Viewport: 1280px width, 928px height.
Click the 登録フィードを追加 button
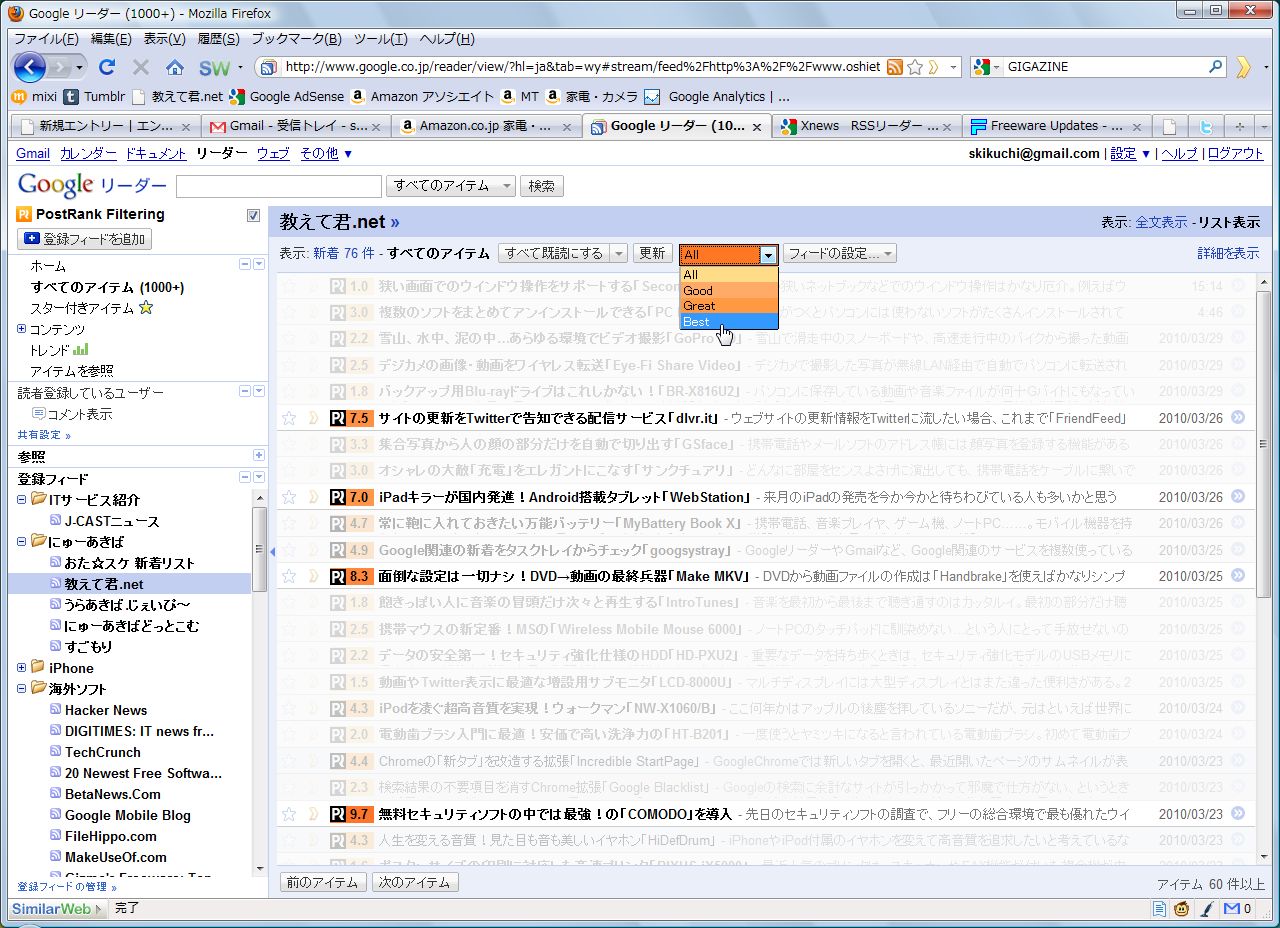pyautogui.click(x=84, y=239)
